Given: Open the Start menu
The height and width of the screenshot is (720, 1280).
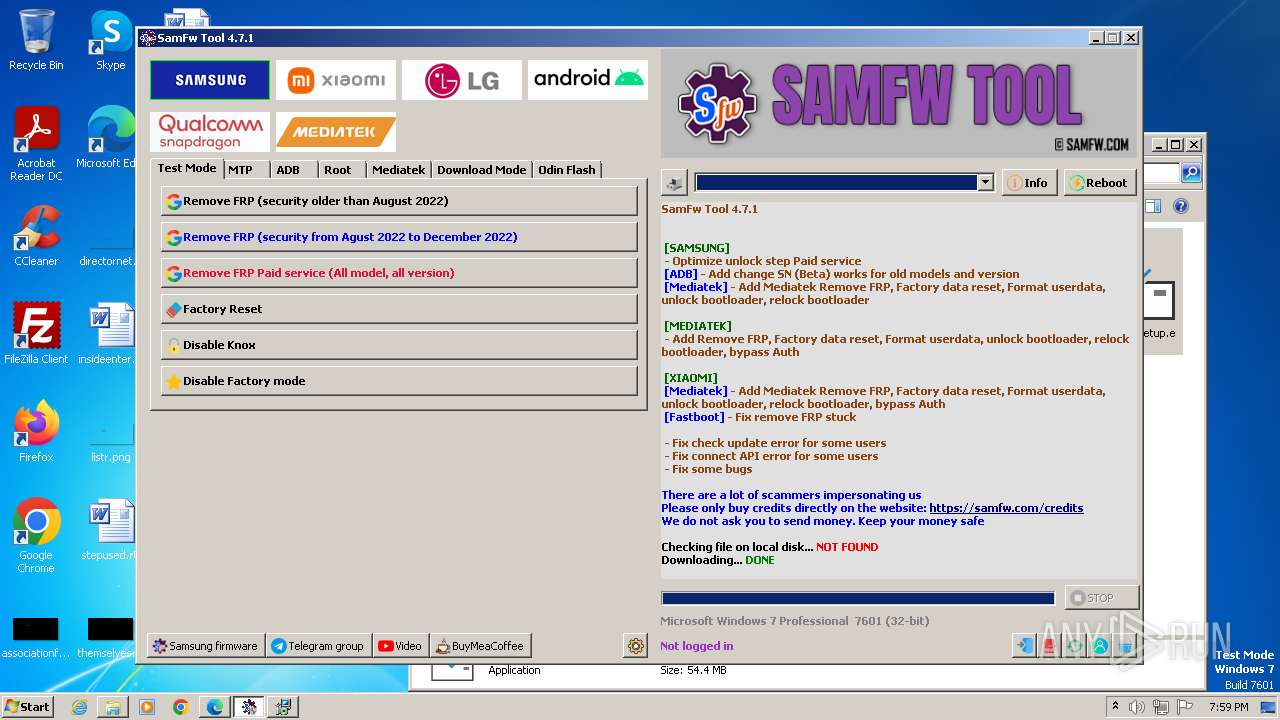Looking at the screenshot, I should 27,707.
